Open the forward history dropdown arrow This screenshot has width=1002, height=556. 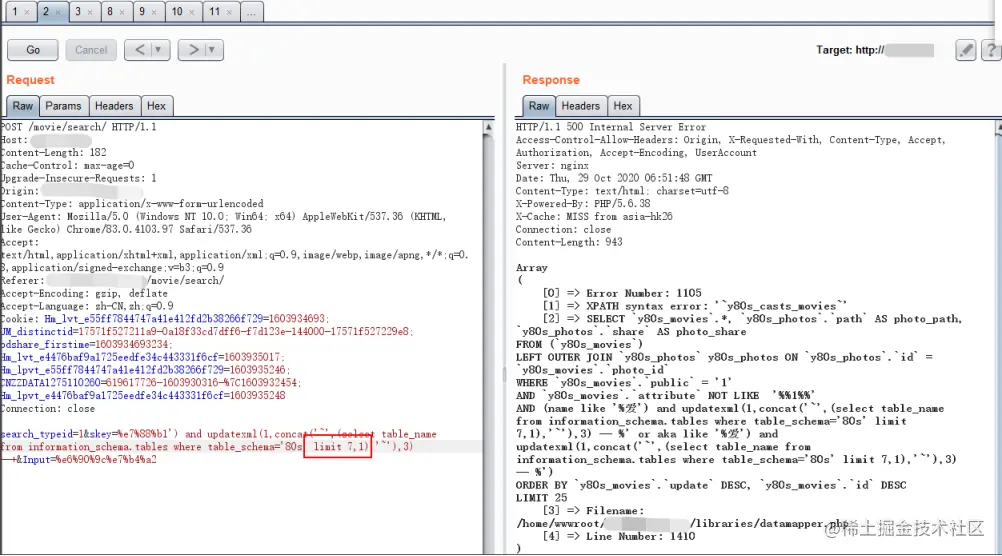point(213,50)
